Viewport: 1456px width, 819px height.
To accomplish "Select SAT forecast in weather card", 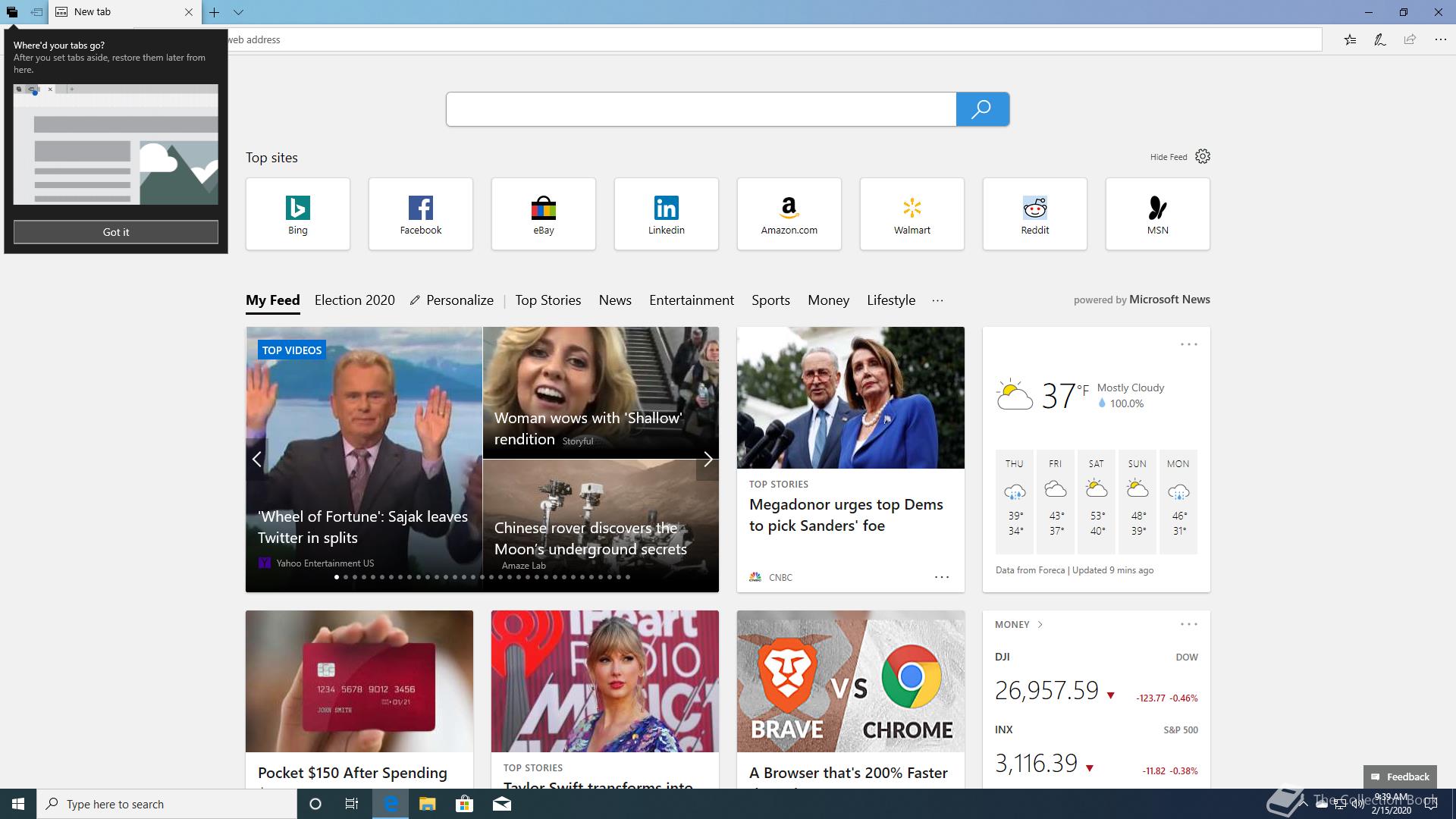I will pos(1097,502).
